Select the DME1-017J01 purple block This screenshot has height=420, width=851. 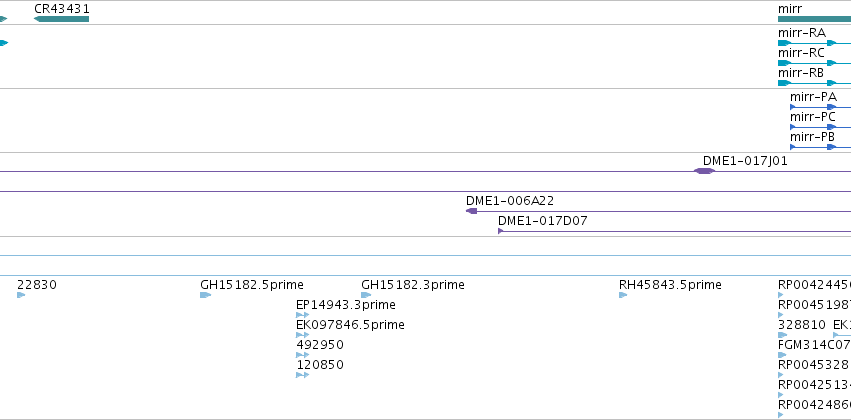pos(704,171)
